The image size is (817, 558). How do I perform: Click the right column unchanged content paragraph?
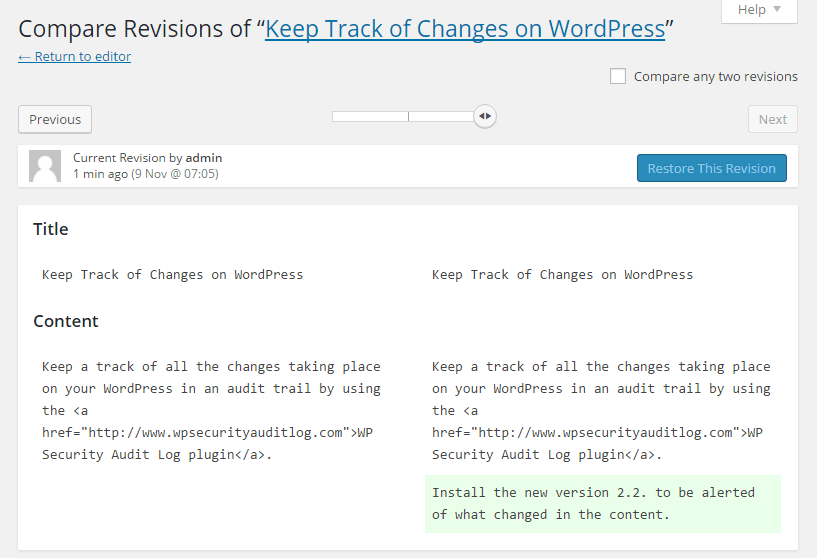[601, 410]
